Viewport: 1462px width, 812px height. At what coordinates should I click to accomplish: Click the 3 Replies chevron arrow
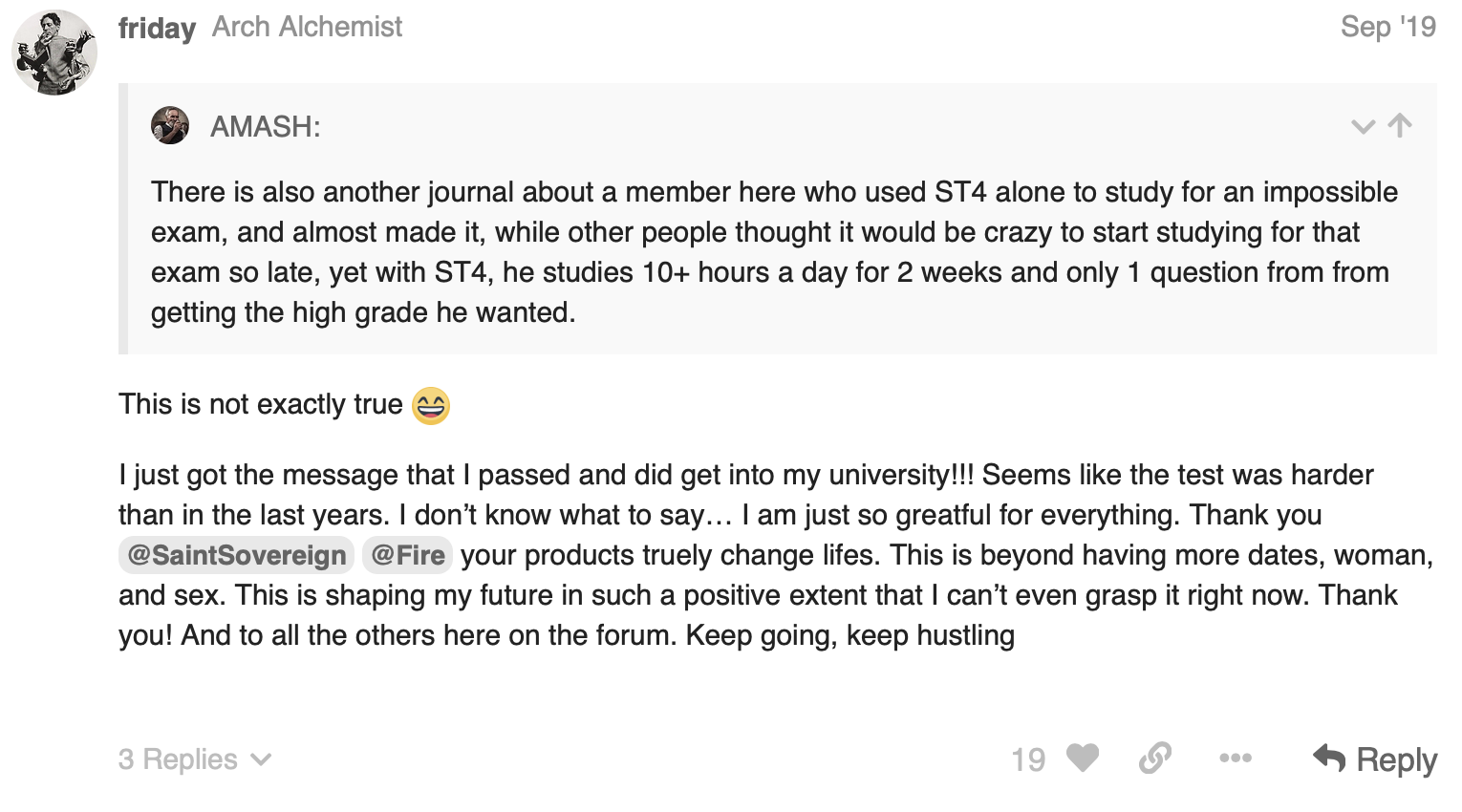point(261,760)
